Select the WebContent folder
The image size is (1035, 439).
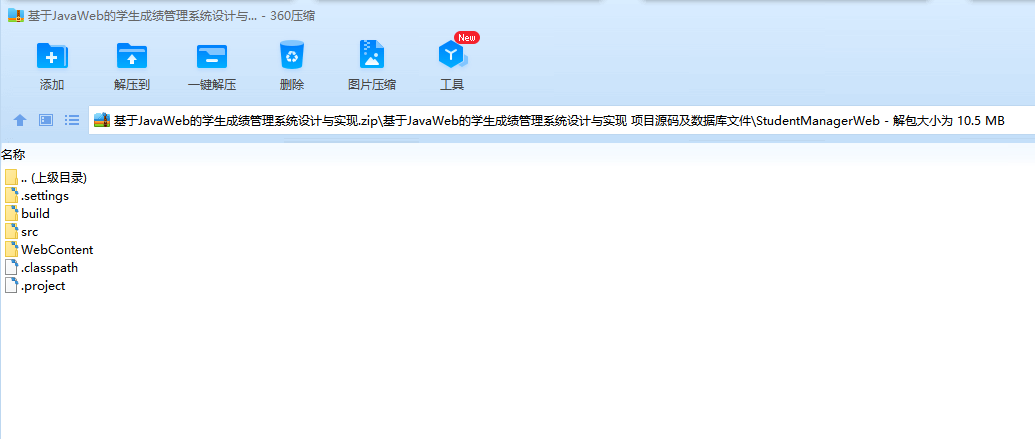(x=49, y=250)
